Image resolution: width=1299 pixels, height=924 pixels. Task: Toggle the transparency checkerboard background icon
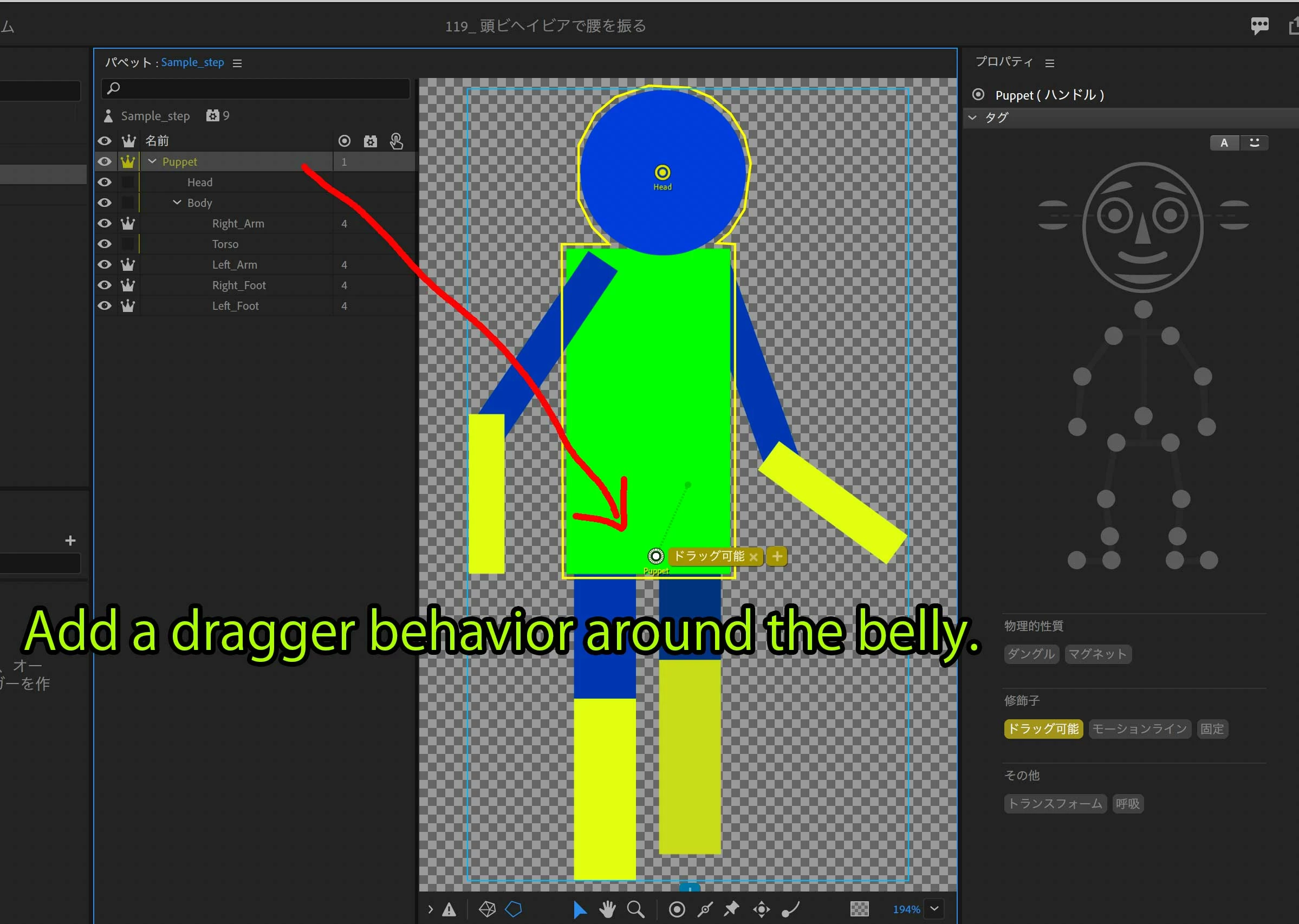[x=859, y=909]
